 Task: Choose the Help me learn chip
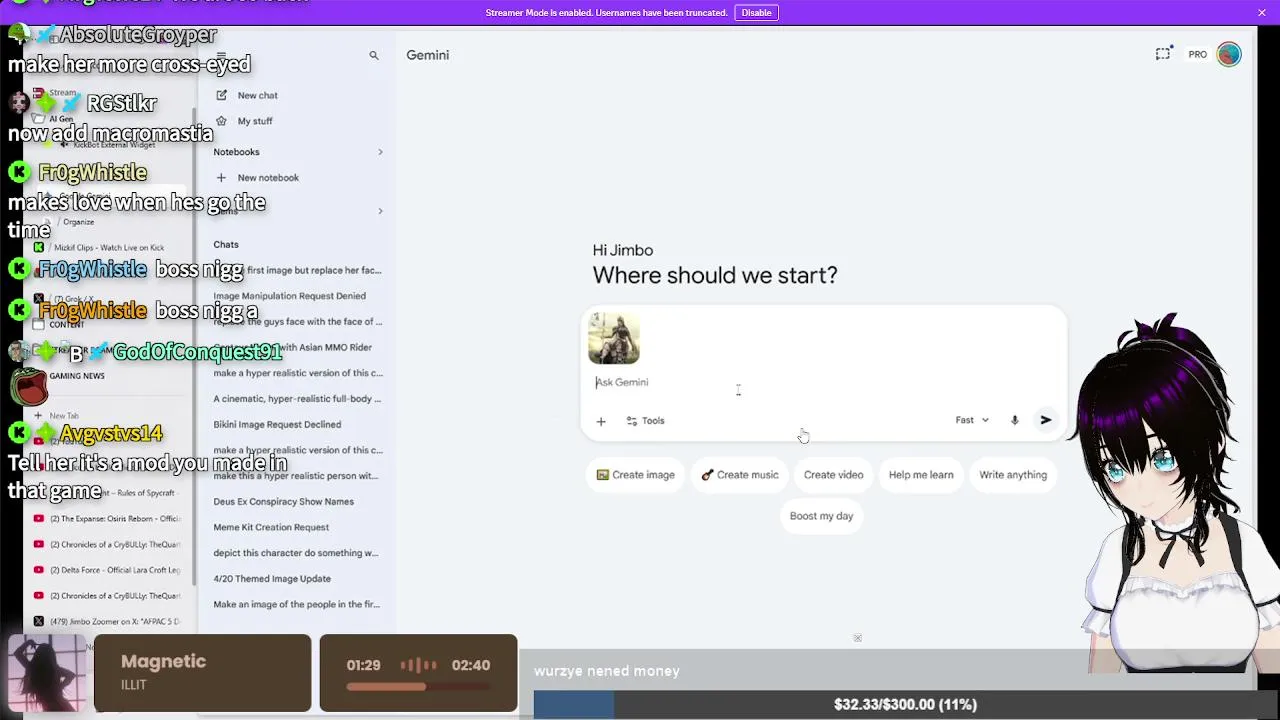click(921, 475)
